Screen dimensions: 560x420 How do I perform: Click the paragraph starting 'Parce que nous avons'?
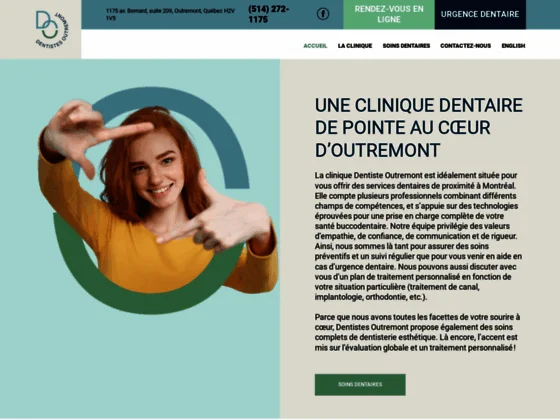pos(417,332)
